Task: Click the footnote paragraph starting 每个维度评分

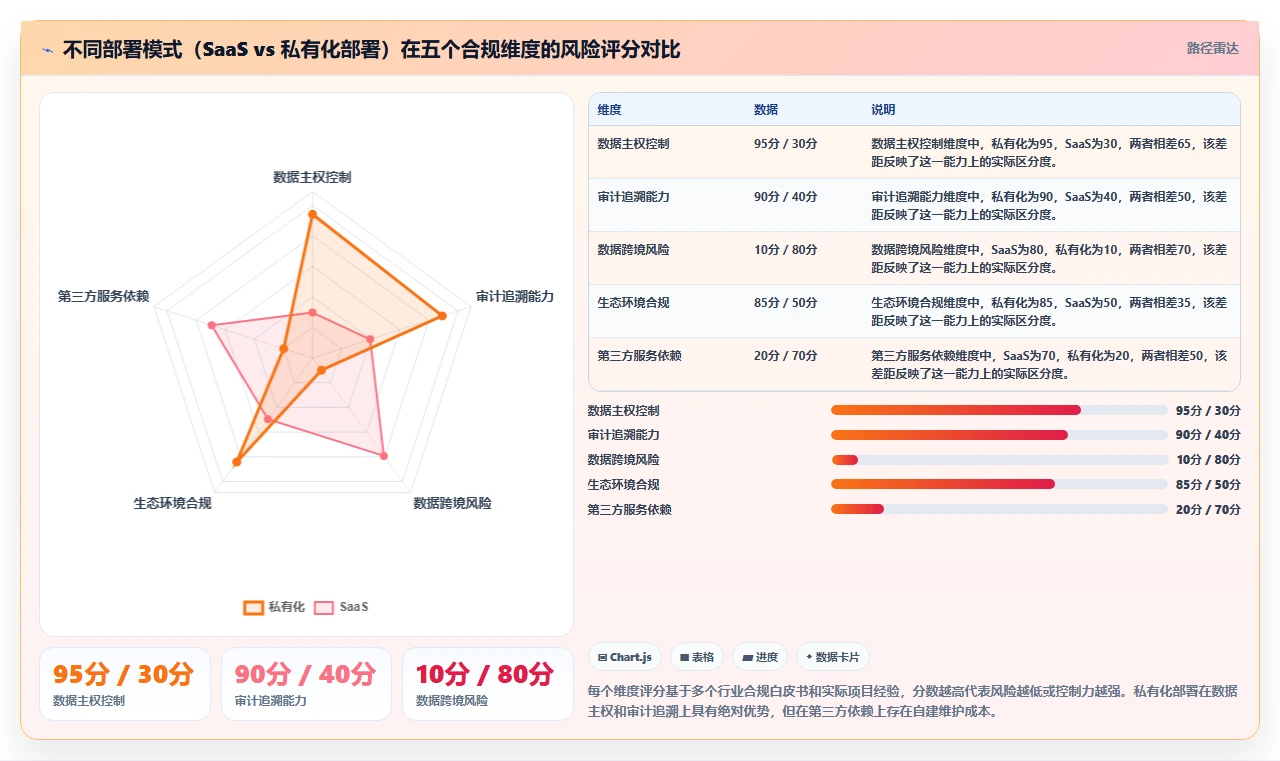Action: click(913, 701)
